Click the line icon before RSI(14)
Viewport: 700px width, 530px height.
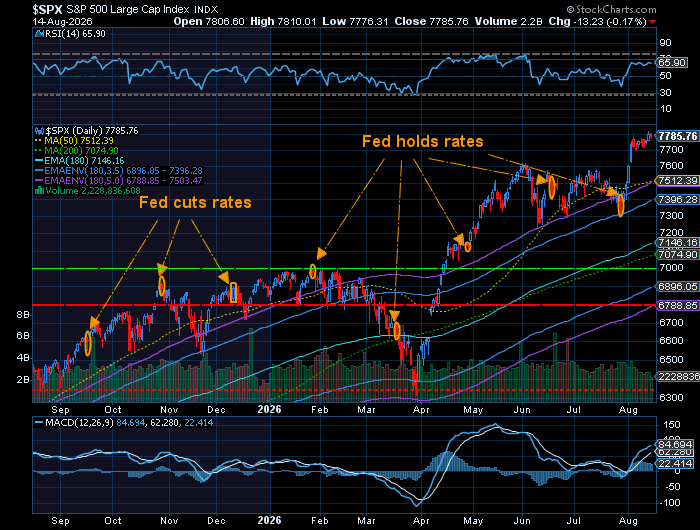(39, 34)
